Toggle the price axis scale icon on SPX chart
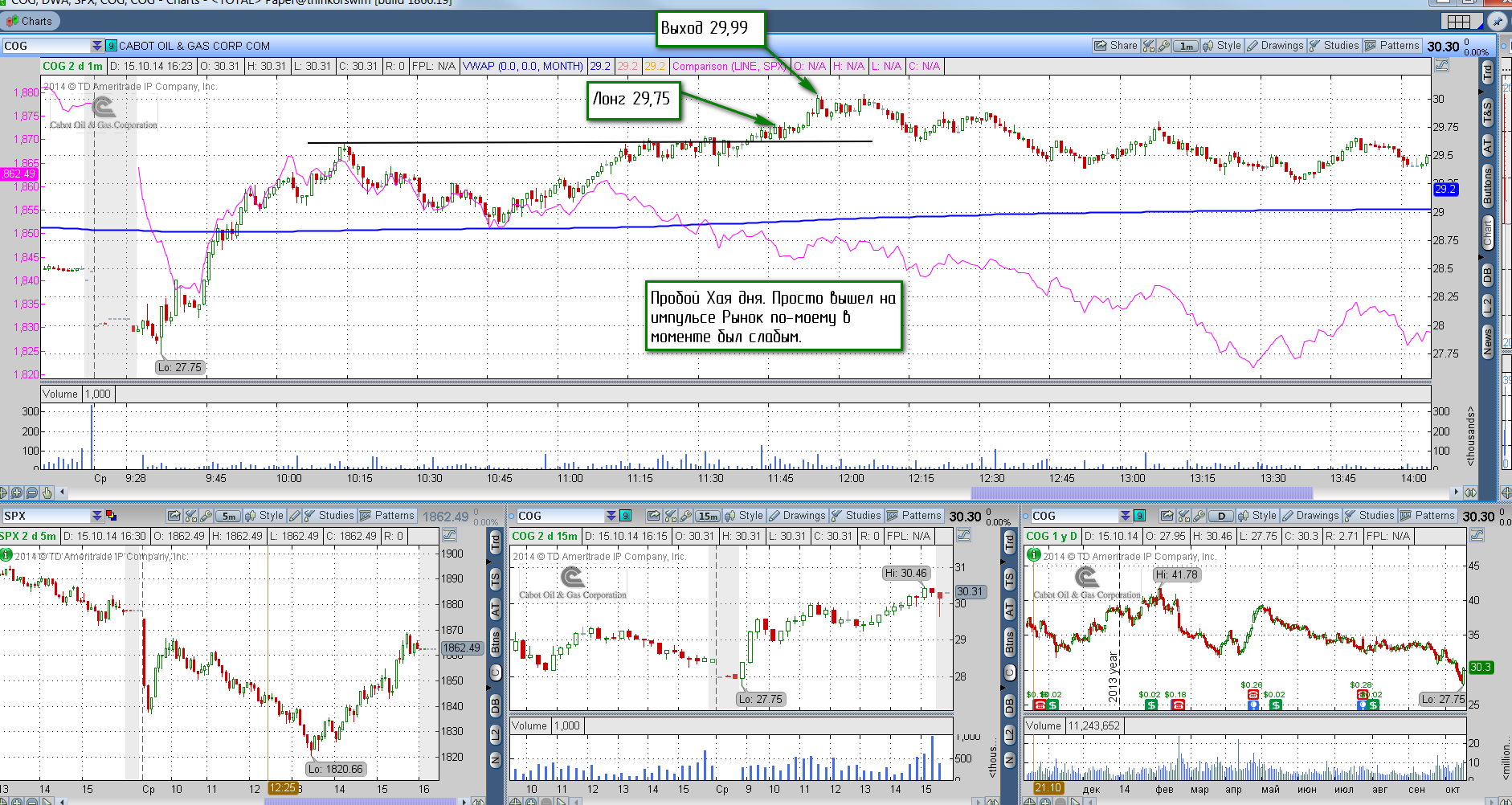This screenshot has width=1512, height=805. pyautogui.click(x=449, y=535)
